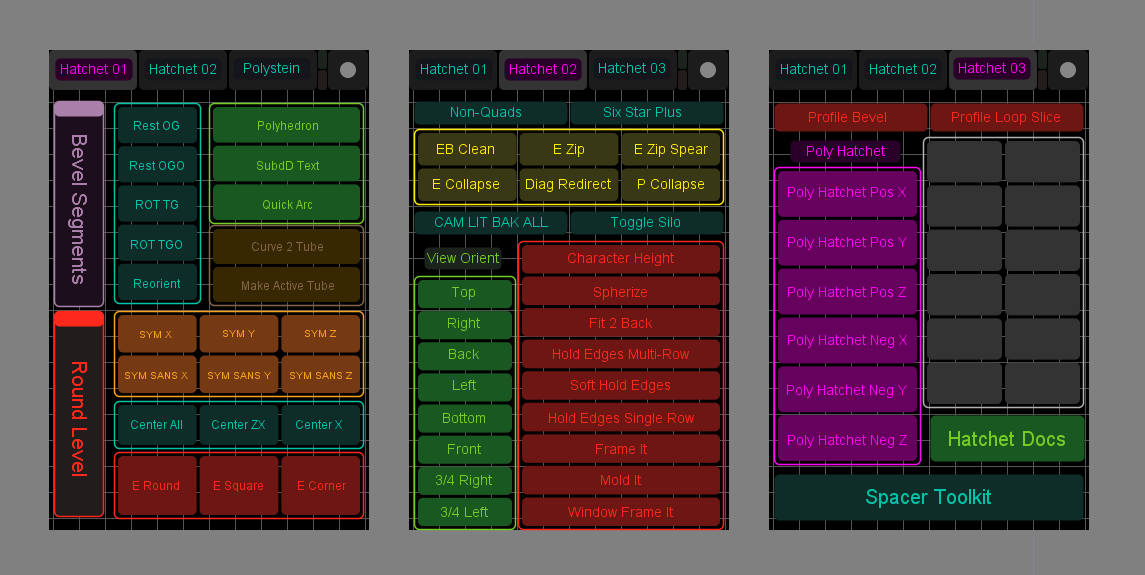1145x575 pixels.
Task: Click the round dot button in left panel
Action: coord(348,70)
